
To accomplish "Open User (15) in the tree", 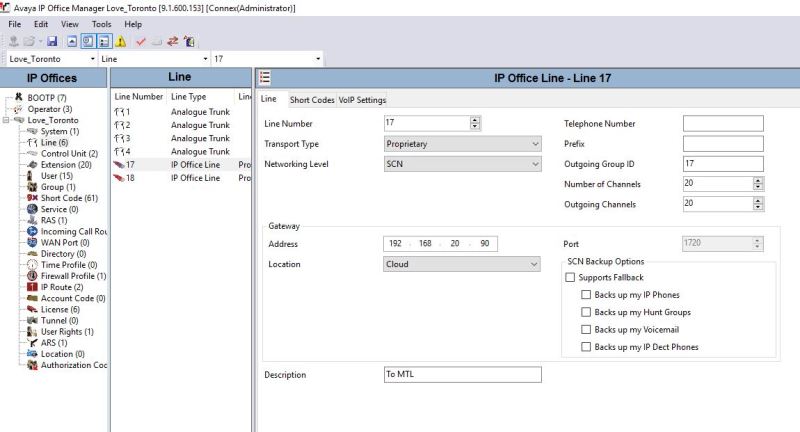I will tap(57, 176).
